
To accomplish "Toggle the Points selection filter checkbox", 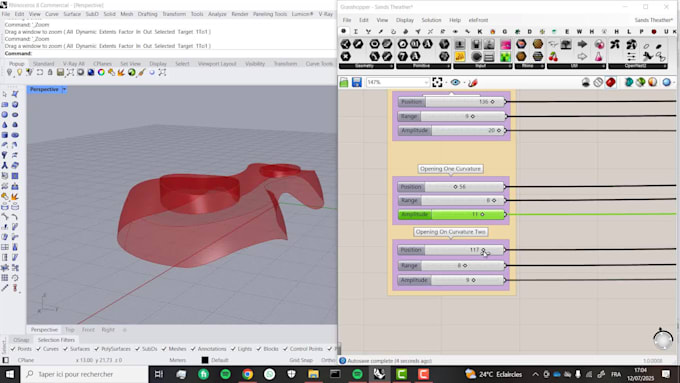I will click(x=13, y=349).
